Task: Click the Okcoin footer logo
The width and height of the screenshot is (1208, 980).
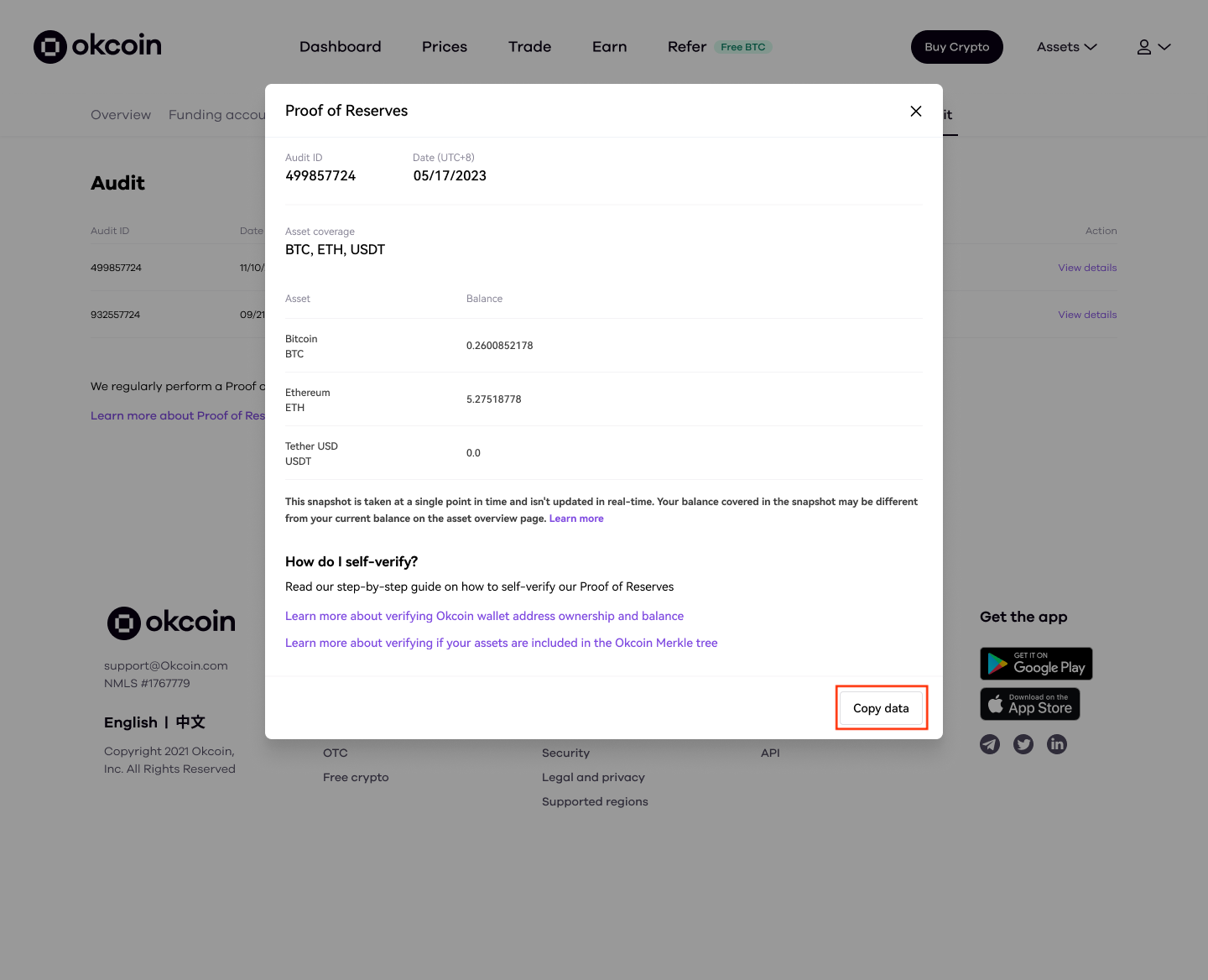Action: 171,623
